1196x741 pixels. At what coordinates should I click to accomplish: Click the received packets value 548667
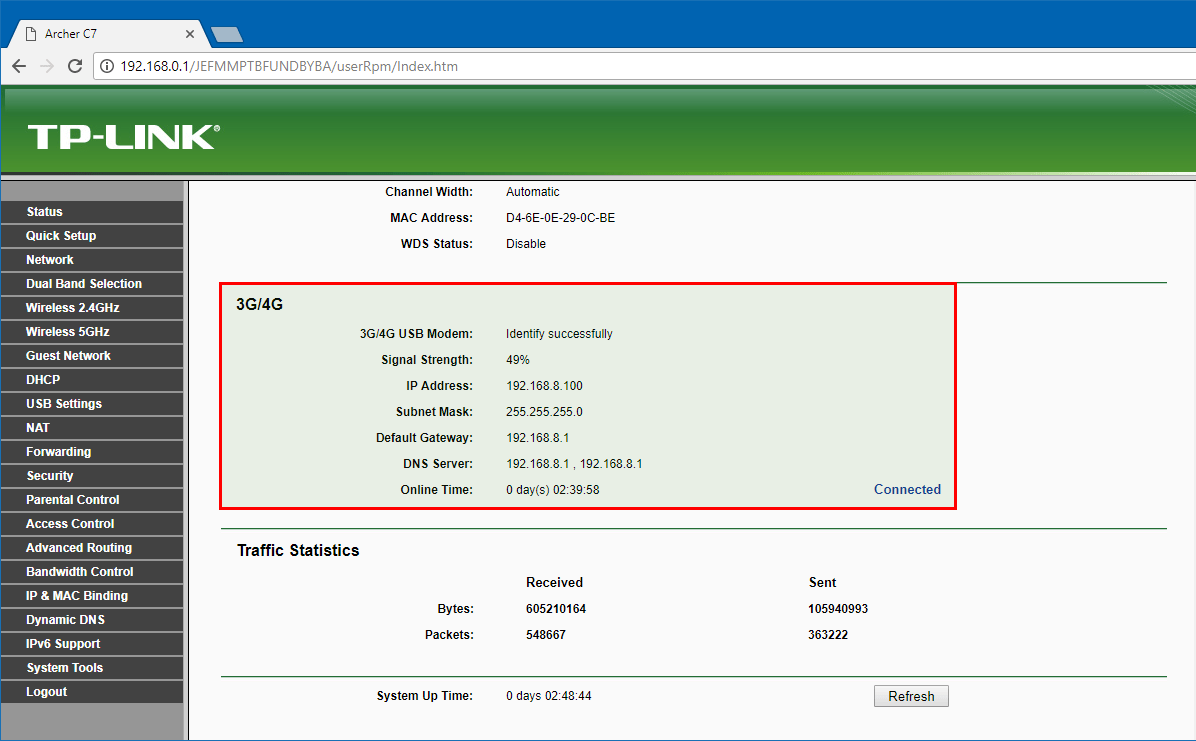pos(546,635)
